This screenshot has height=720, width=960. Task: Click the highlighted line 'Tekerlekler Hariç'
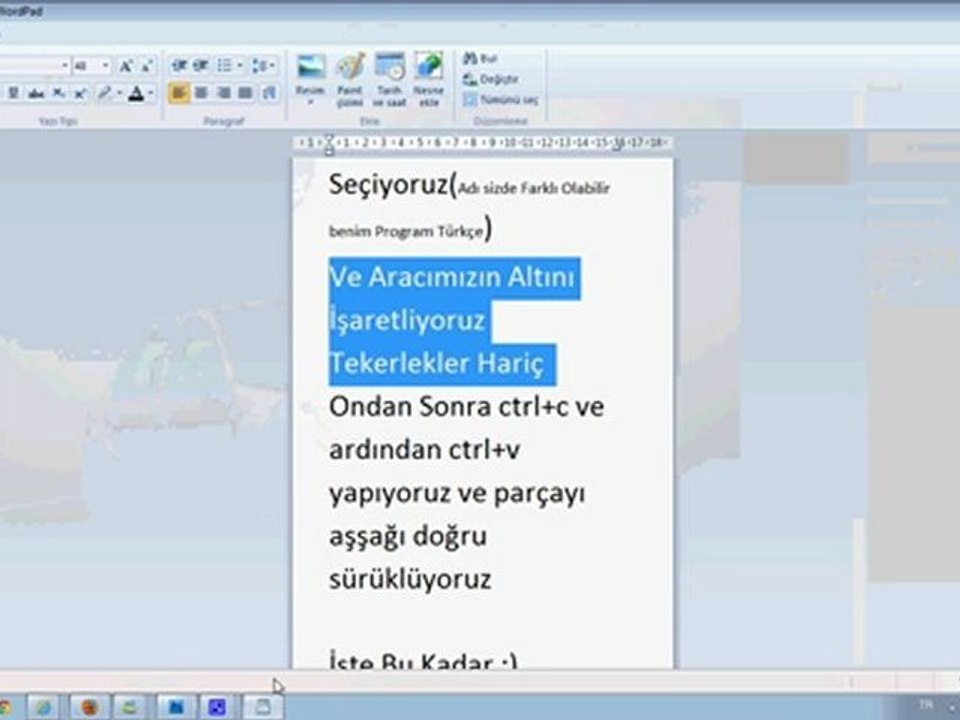(437, 364)
